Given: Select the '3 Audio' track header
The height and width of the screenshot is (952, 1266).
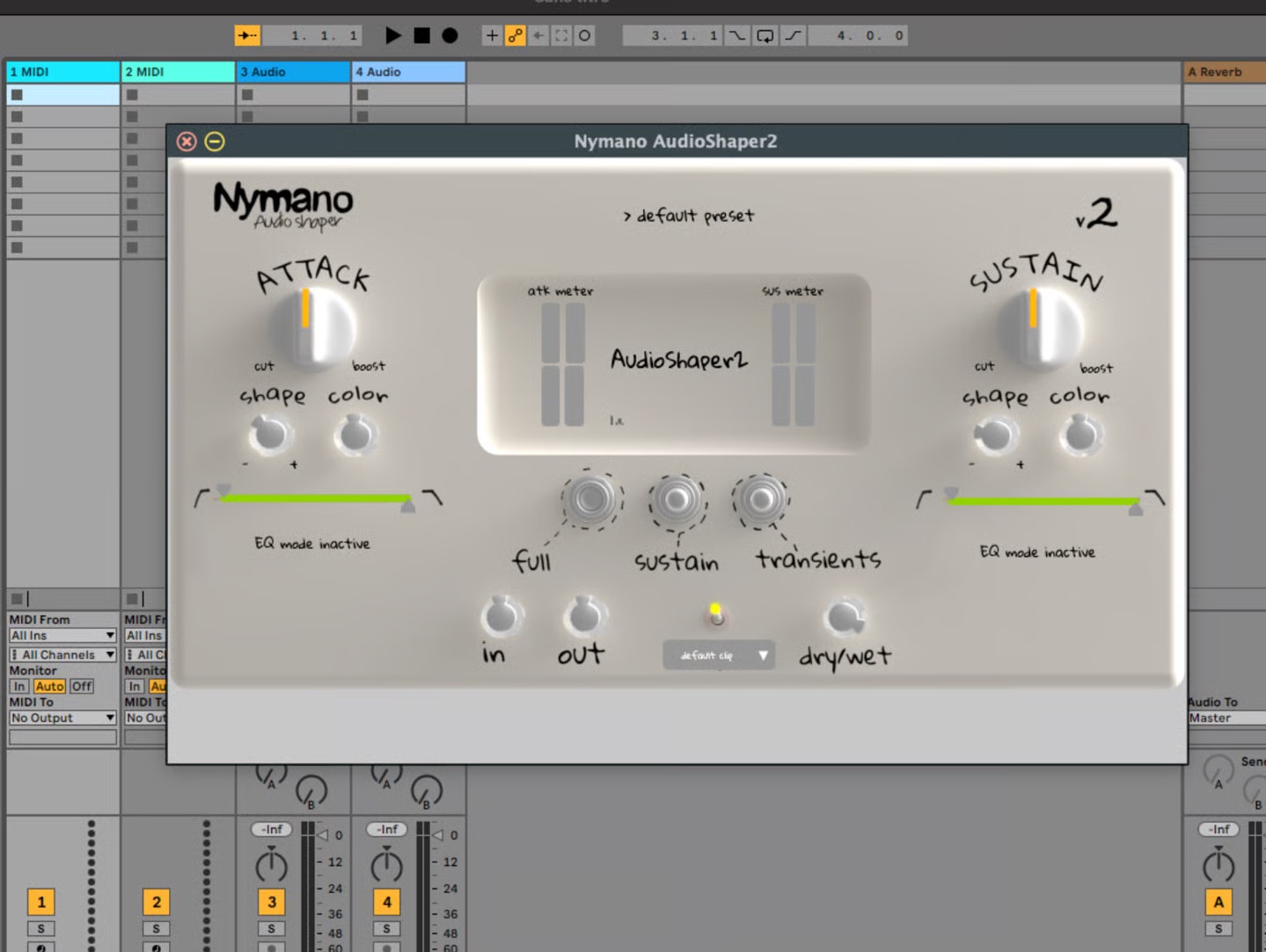Looking at the screenshot, I should pos(293,72).
